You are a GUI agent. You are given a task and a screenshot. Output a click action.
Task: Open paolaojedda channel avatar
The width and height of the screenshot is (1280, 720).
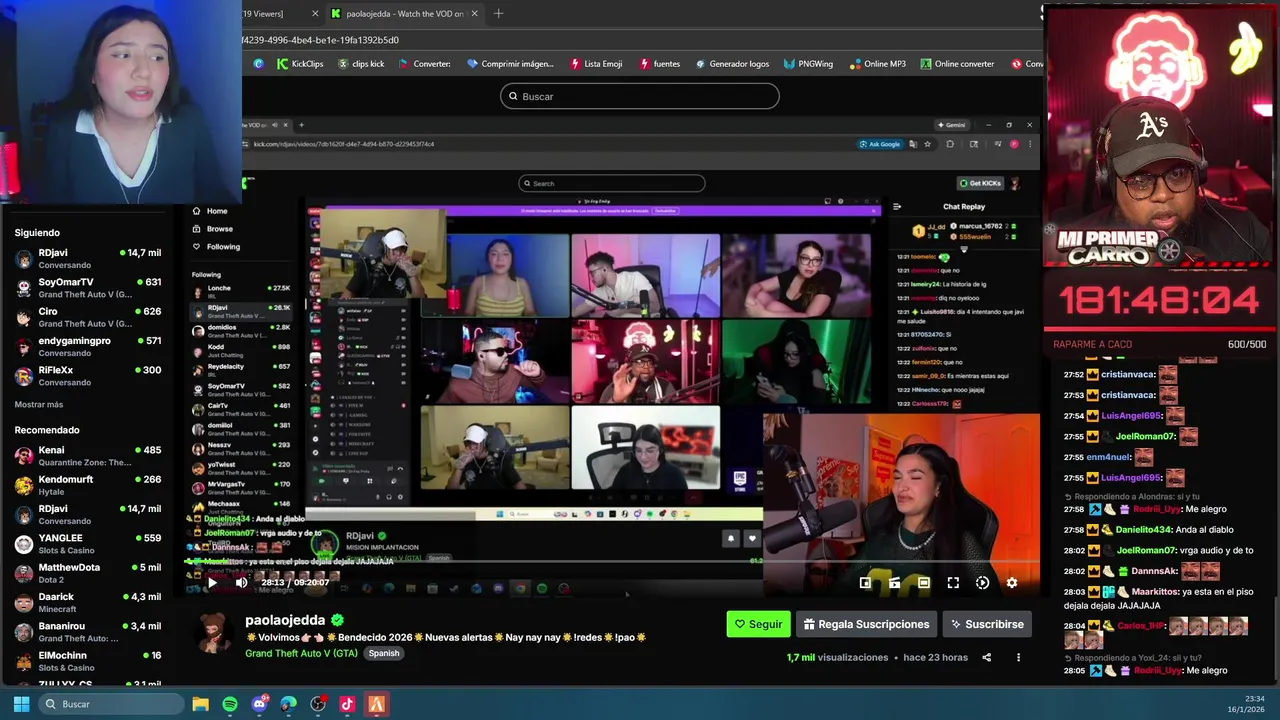click(213, 633)
